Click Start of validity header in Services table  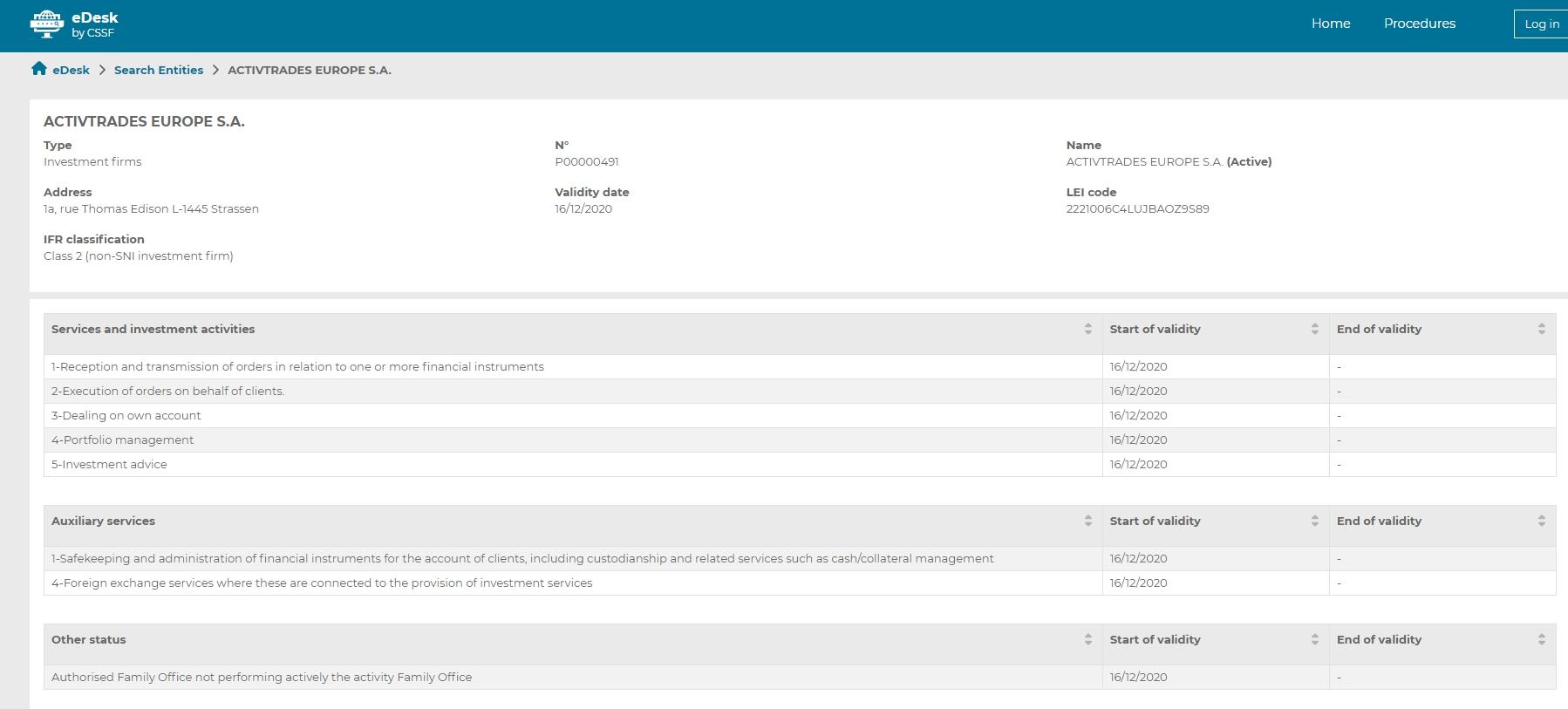pyautogui.click(x=1216, y=334)
